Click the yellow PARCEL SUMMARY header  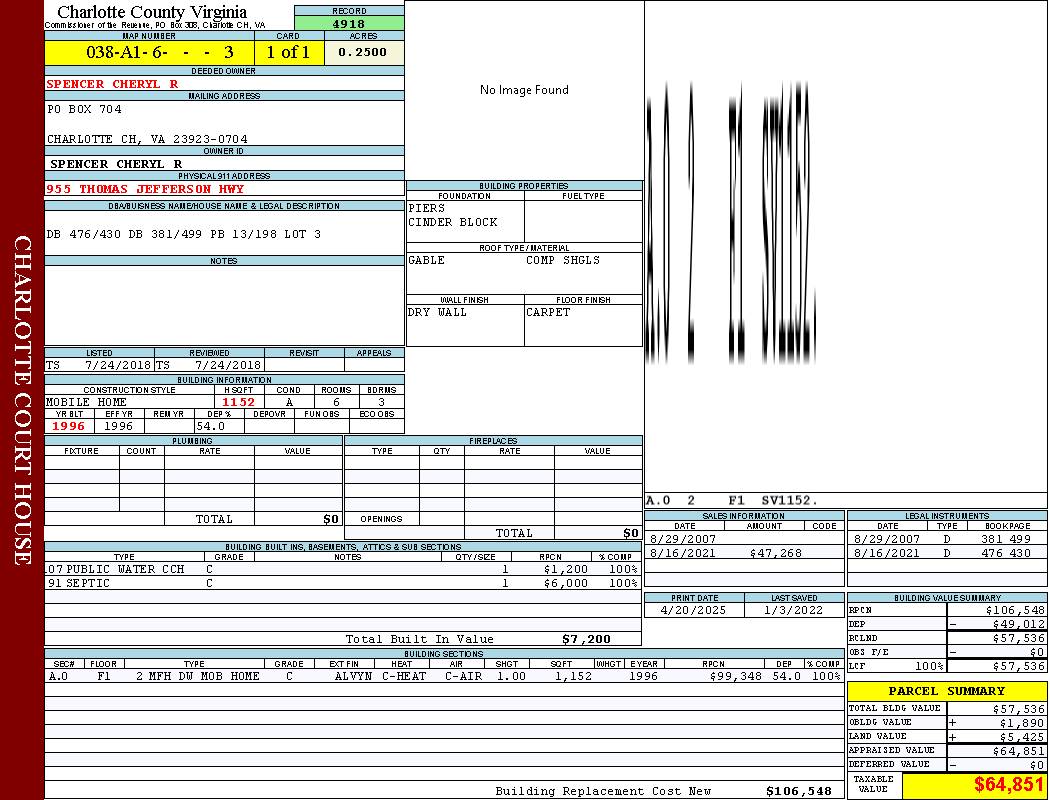946,691
